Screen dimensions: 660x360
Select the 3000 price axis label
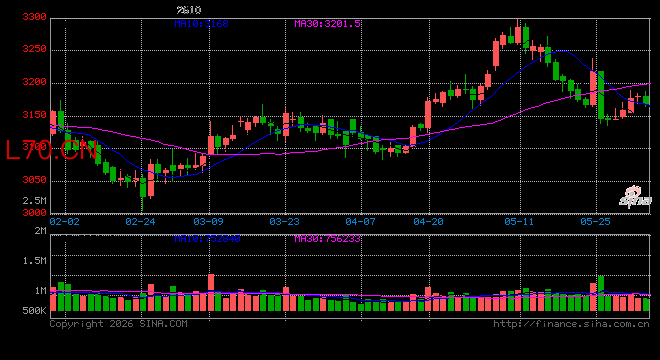35,213
